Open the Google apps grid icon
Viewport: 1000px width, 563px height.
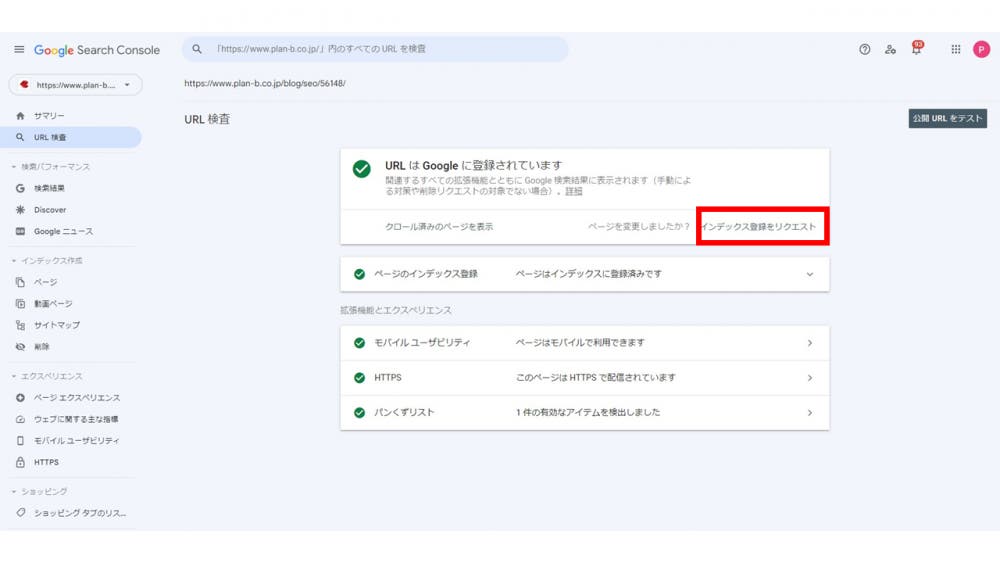point(955,49)
